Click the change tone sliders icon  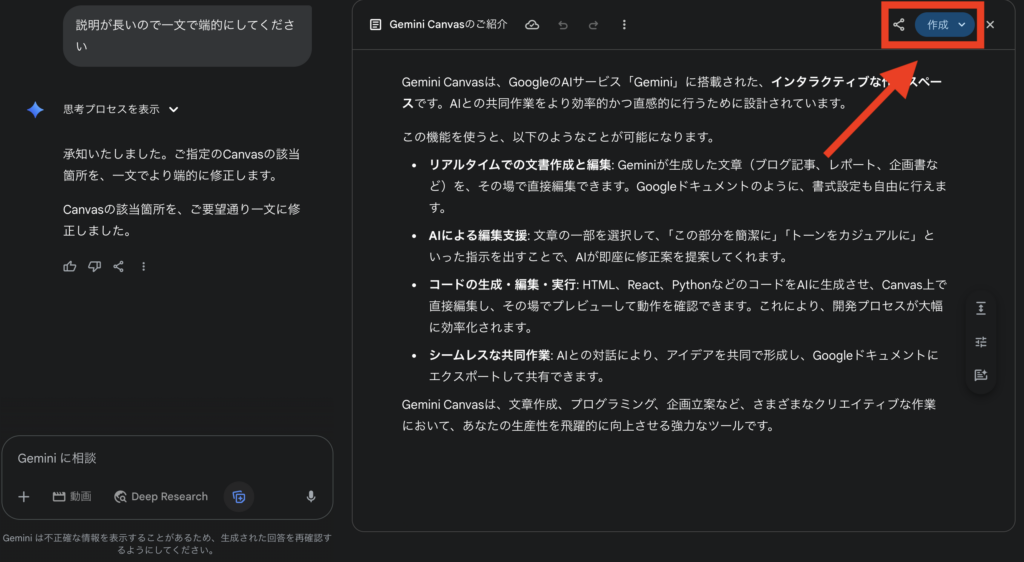click(980, 342)
